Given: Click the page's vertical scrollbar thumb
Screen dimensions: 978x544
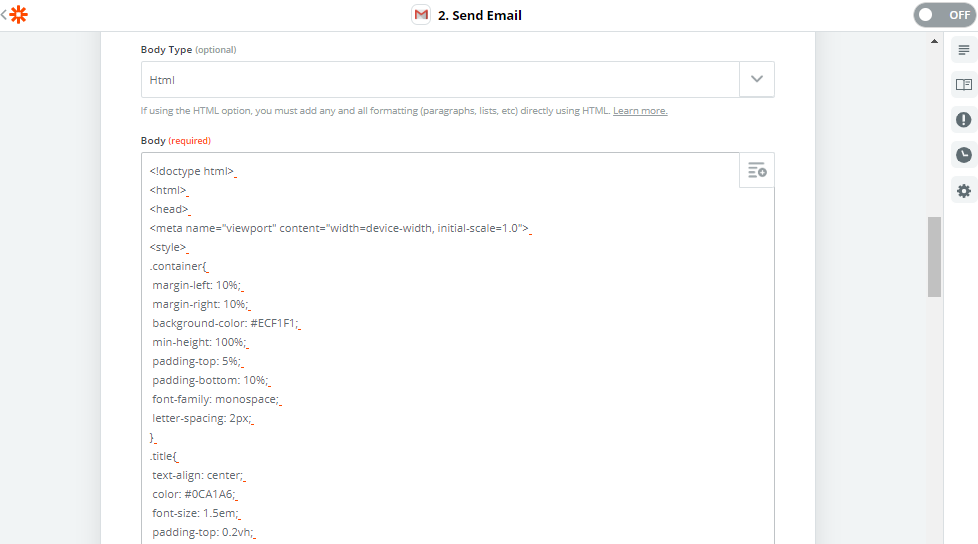Looking at the screenshot, I should coord(934,256).
